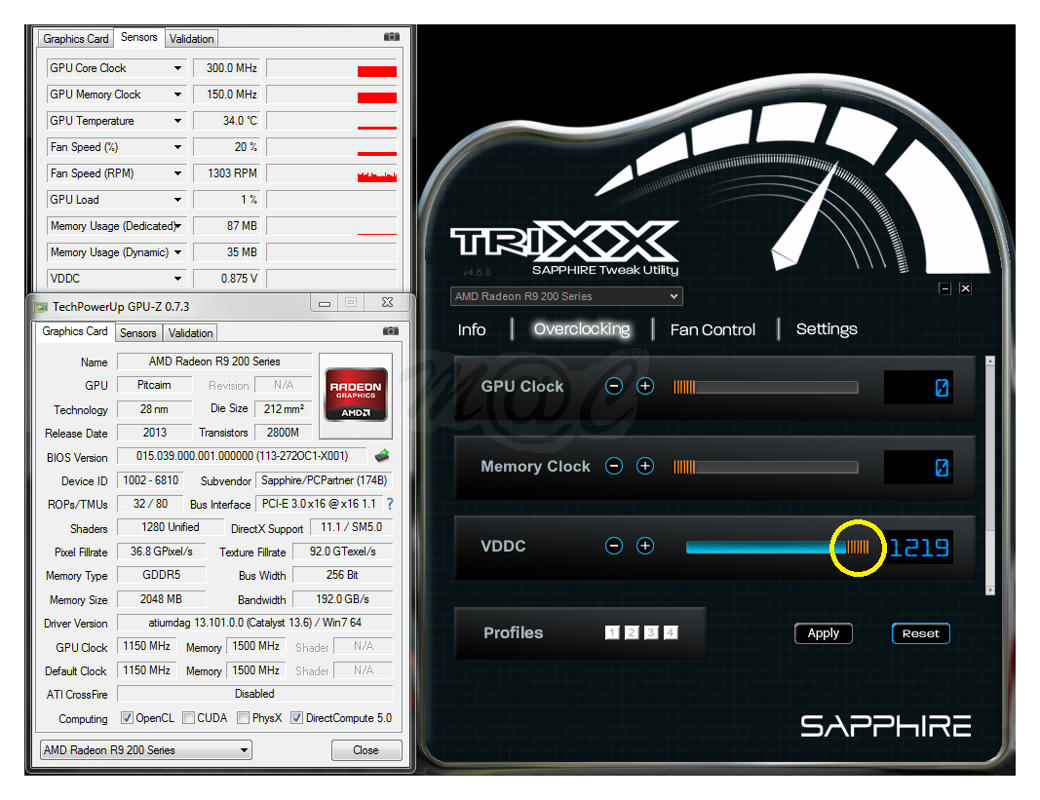Viewport: 1040px width, 800px height.
Task: Click the Bandwidth 192.0 GB/s field
Action: pos(342,599)
